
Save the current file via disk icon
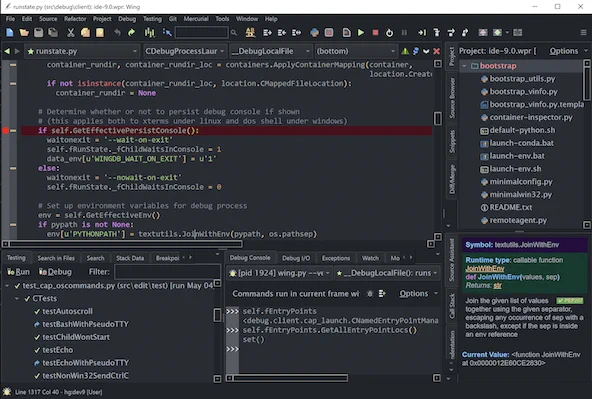coord(39,33)
